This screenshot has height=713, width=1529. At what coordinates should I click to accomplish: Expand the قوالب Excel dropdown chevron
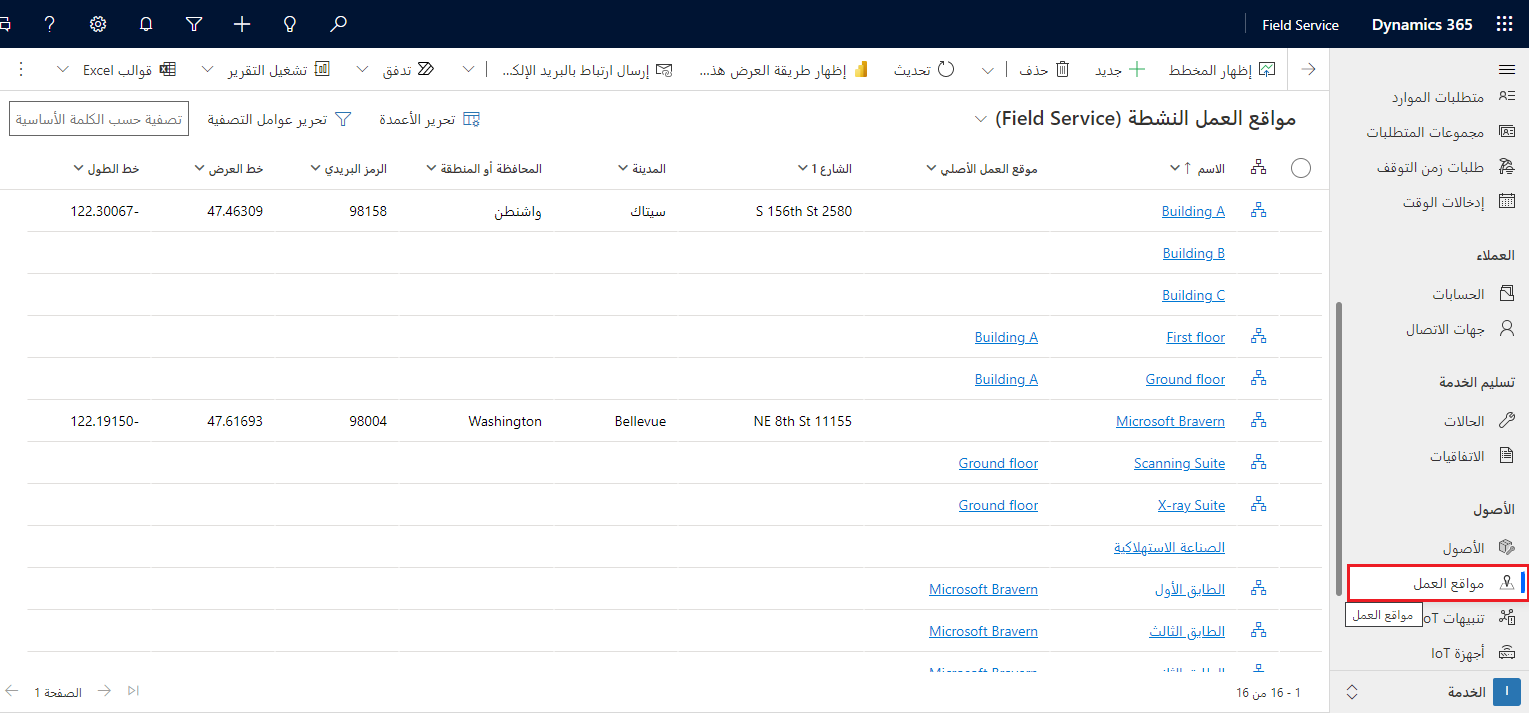(63, 70)
